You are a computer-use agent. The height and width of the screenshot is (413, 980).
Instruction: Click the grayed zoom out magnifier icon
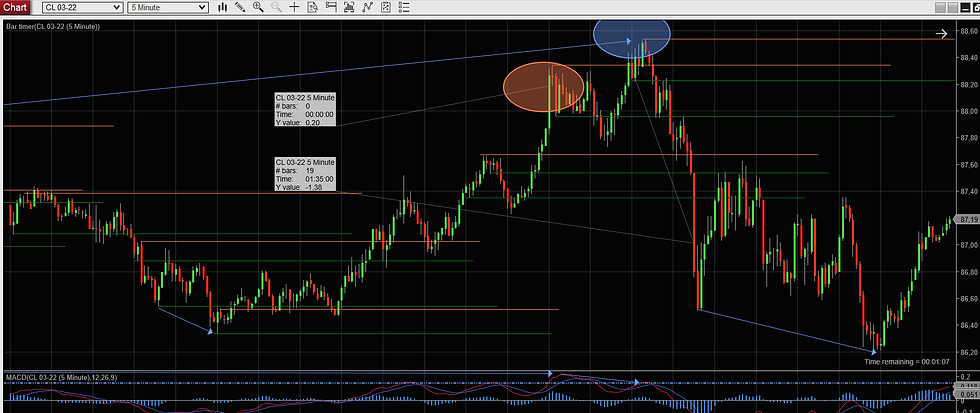click(276, 7)
